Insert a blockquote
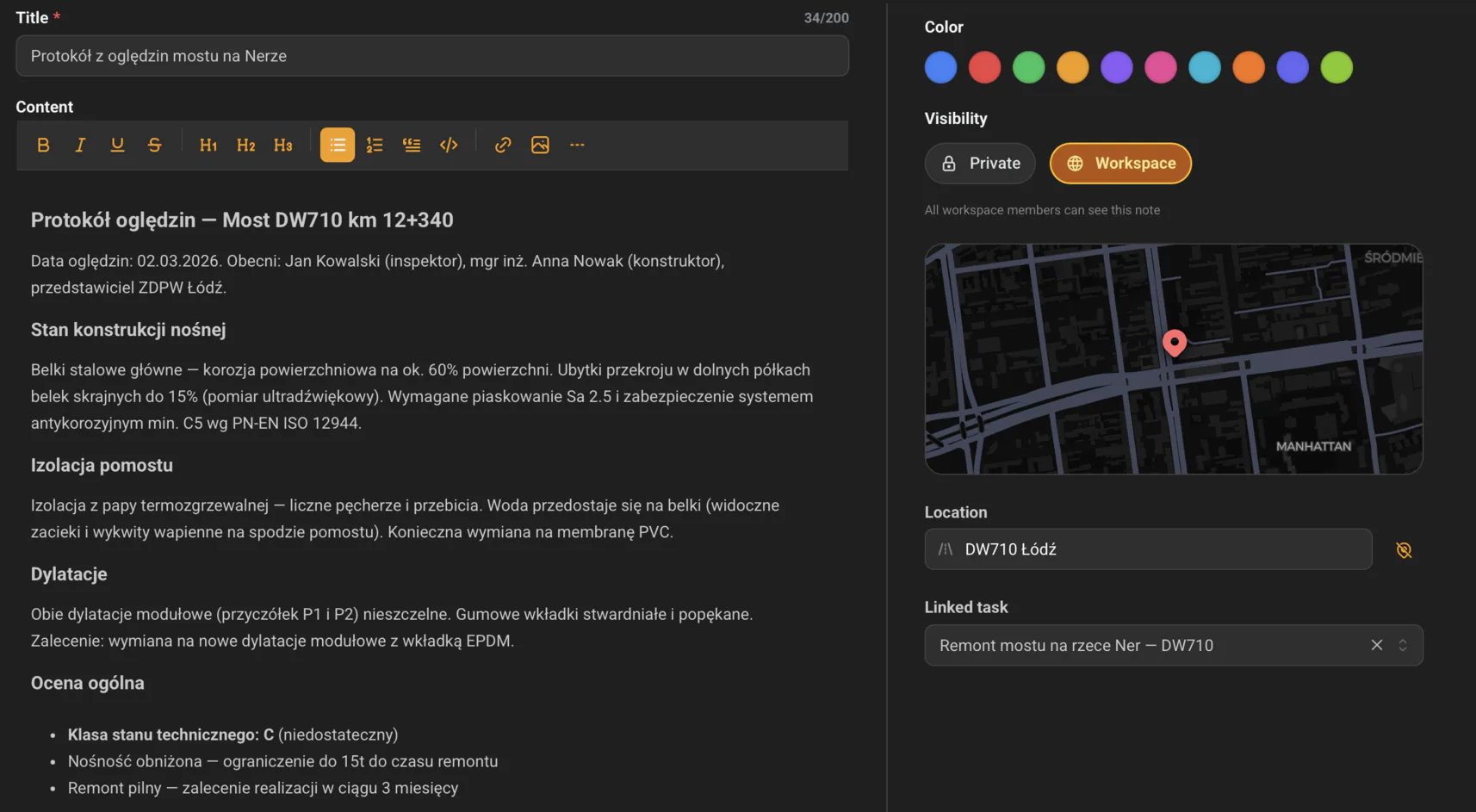The width and height of the screenshot is (1476, 812). (x=412, y=145)
